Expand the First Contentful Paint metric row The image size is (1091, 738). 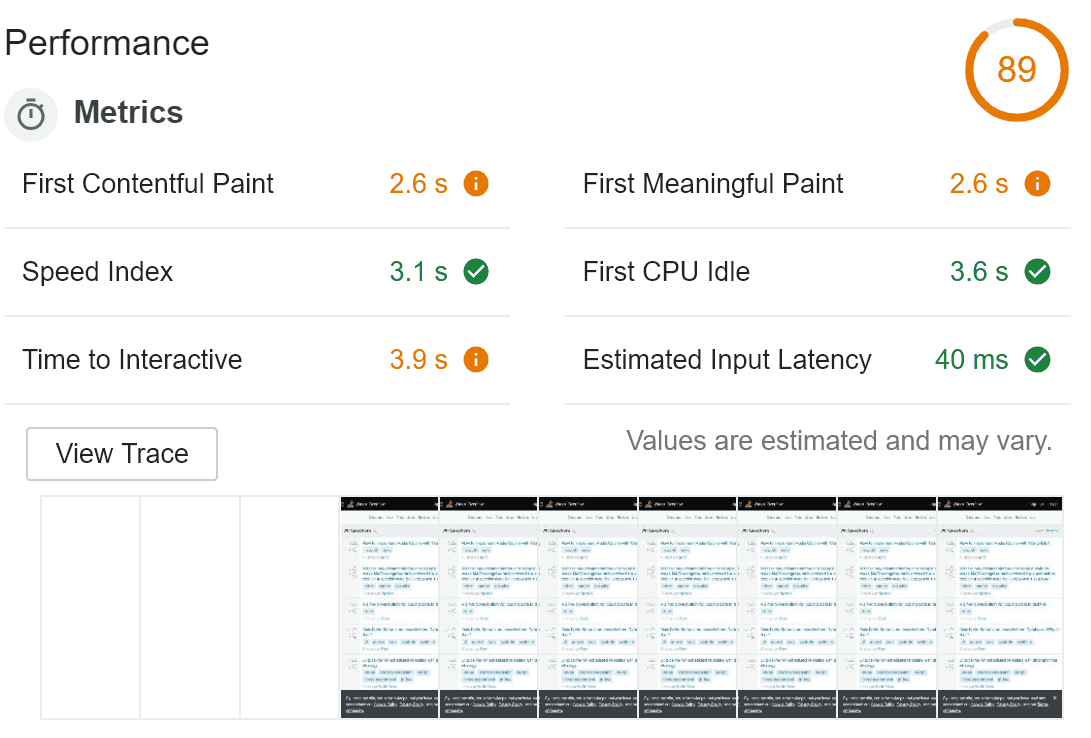tap(148, 184)
